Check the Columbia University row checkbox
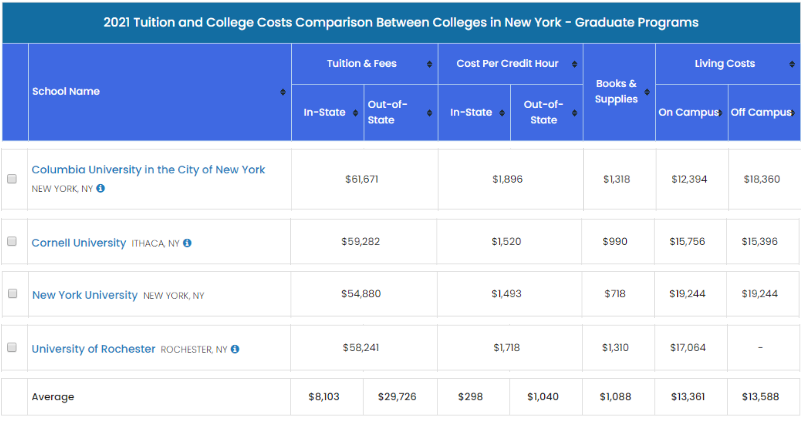Viewport: 806px width, 421px height. coord(12,179)
